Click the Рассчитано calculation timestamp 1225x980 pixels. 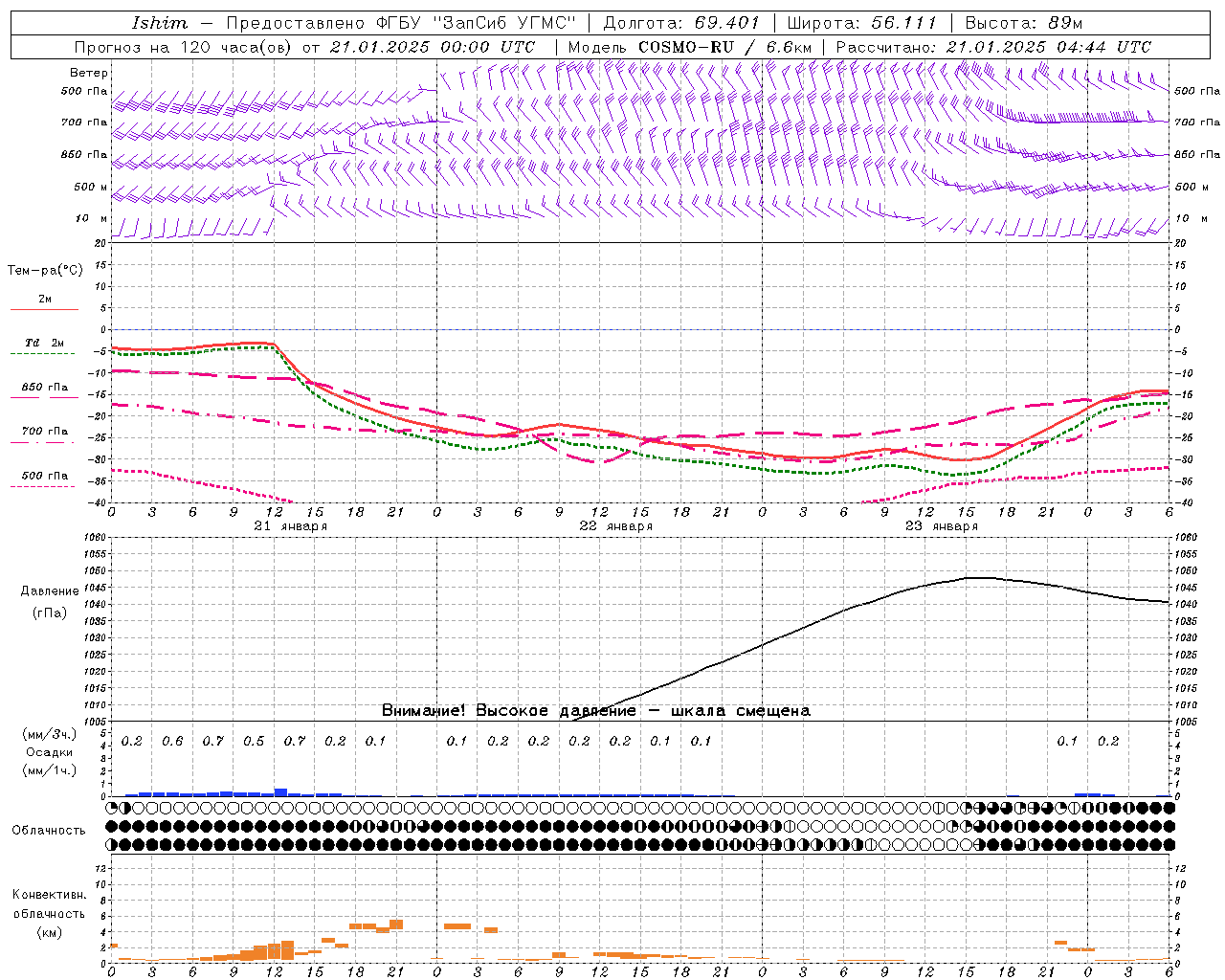993,47
